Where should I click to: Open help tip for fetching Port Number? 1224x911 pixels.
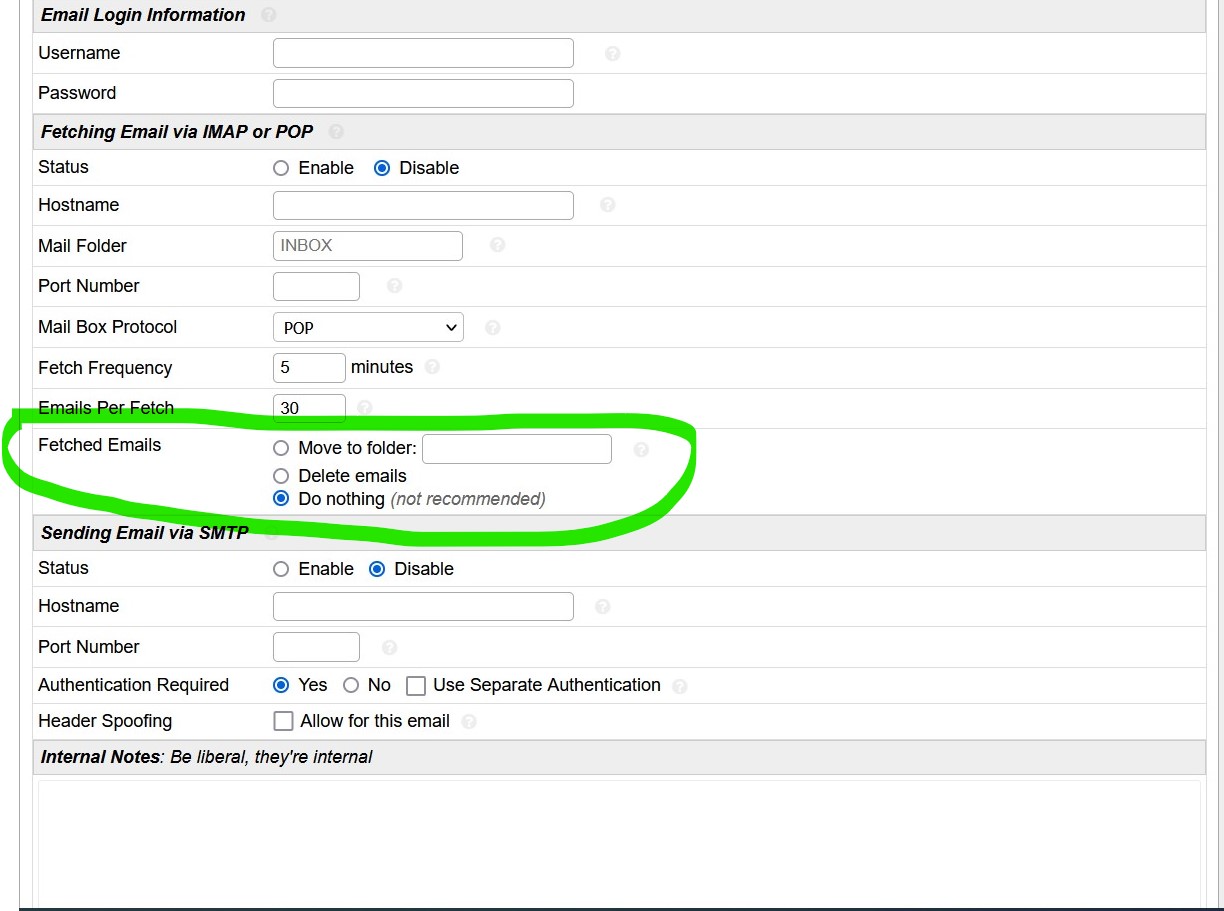click(394, 286)
